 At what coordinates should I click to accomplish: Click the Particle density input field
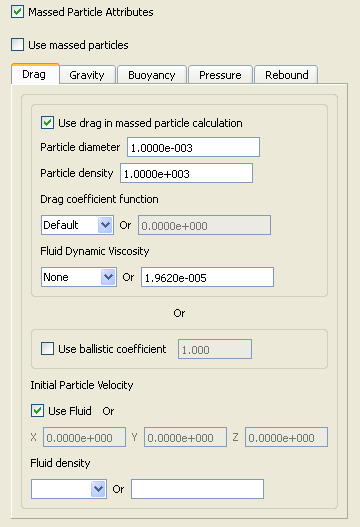click(186, 173)
